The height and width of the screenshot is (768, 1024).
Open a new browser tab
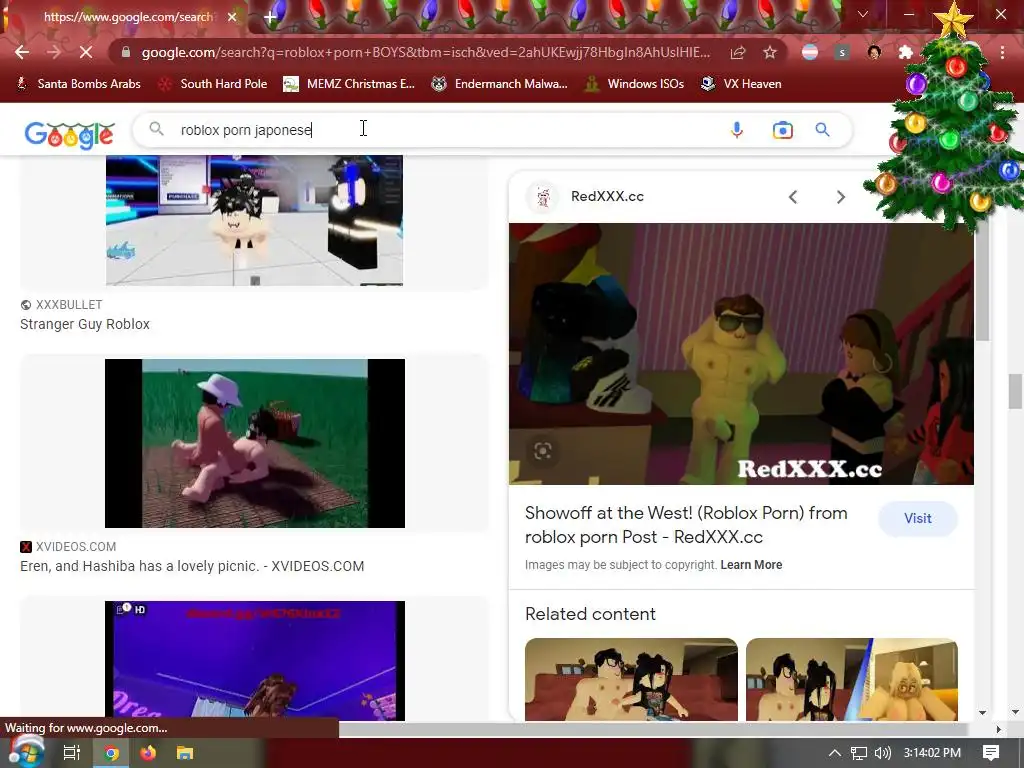coord(270,17)
